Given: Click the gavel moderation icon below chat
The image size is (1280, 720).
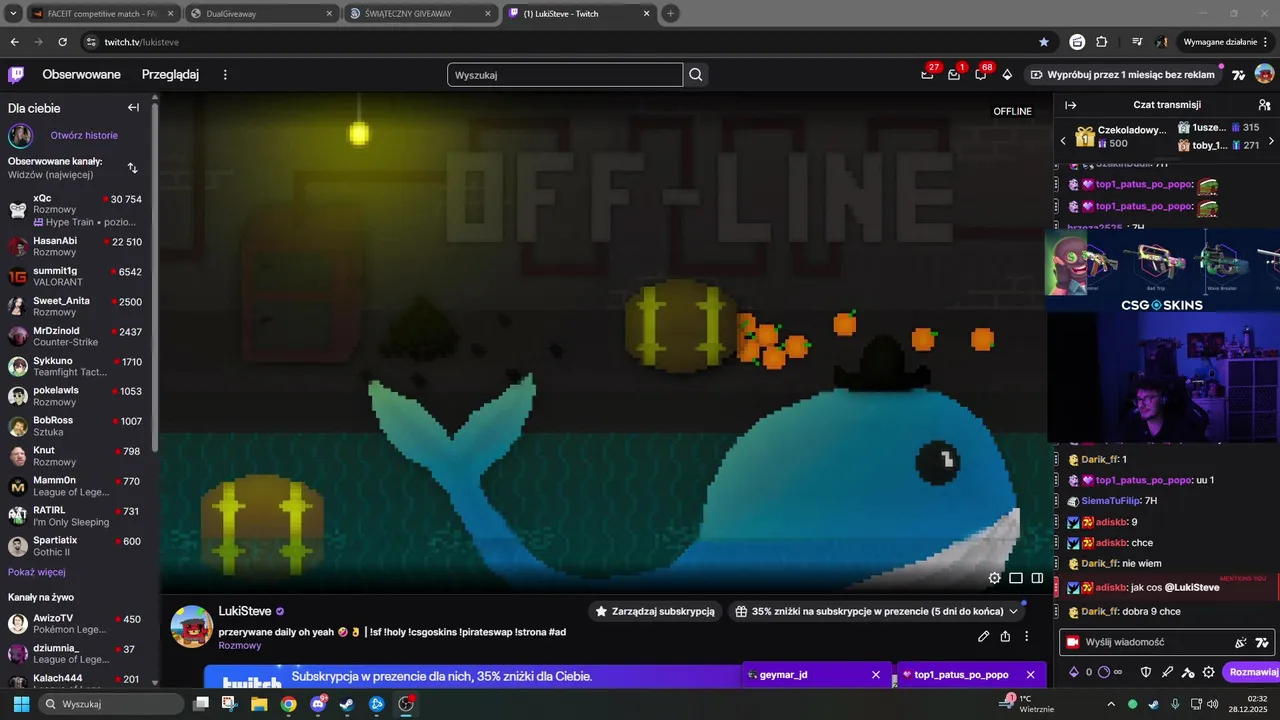Looking at the screenshot, I should pyautogui.click(x=1188, y=672).
